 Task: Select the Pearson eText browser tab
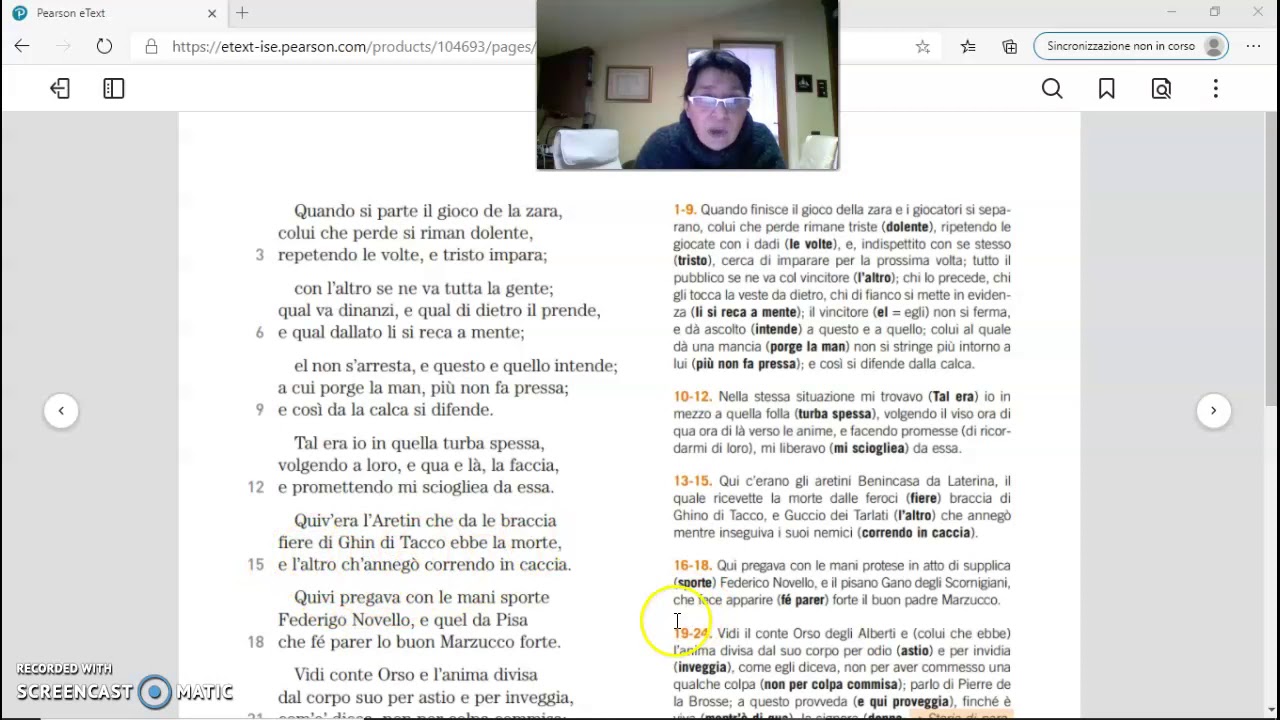(115, 13)
